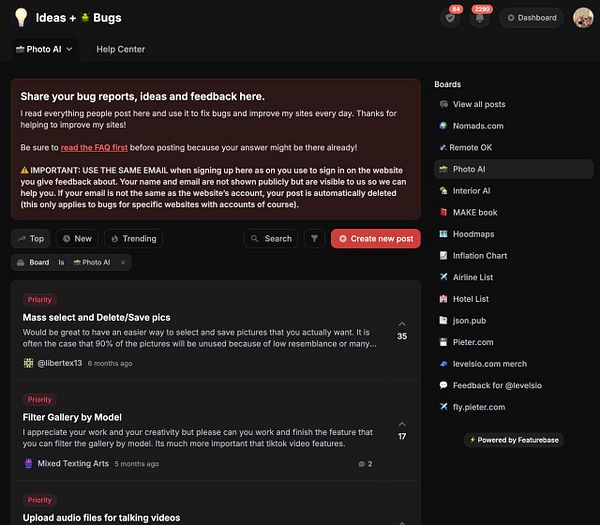Click Priority tag on Filter Gallery post
The height and width of the screenshot is (525, 600).
tap(39, 399)
